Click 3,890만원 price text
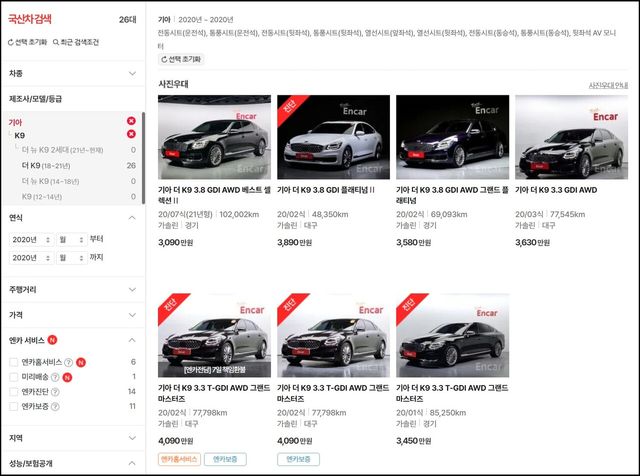640x476 pixels. (295, 242)
